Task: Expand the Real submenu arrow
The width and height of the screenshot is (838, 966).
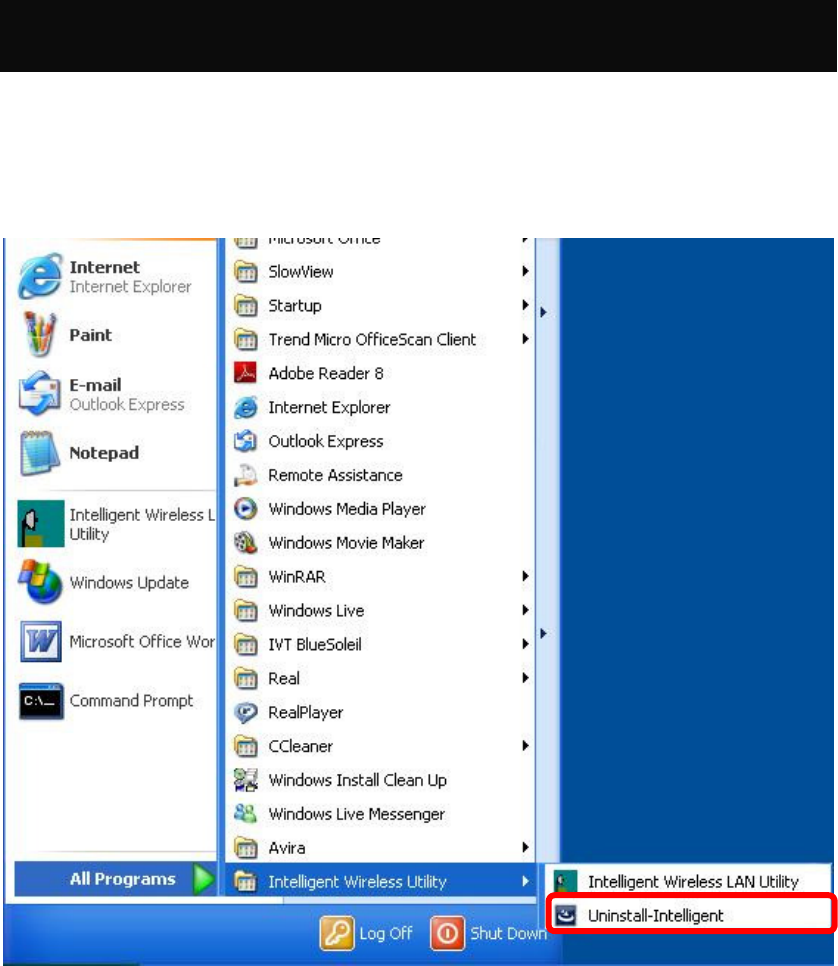Action: click(x=525, y=678)
